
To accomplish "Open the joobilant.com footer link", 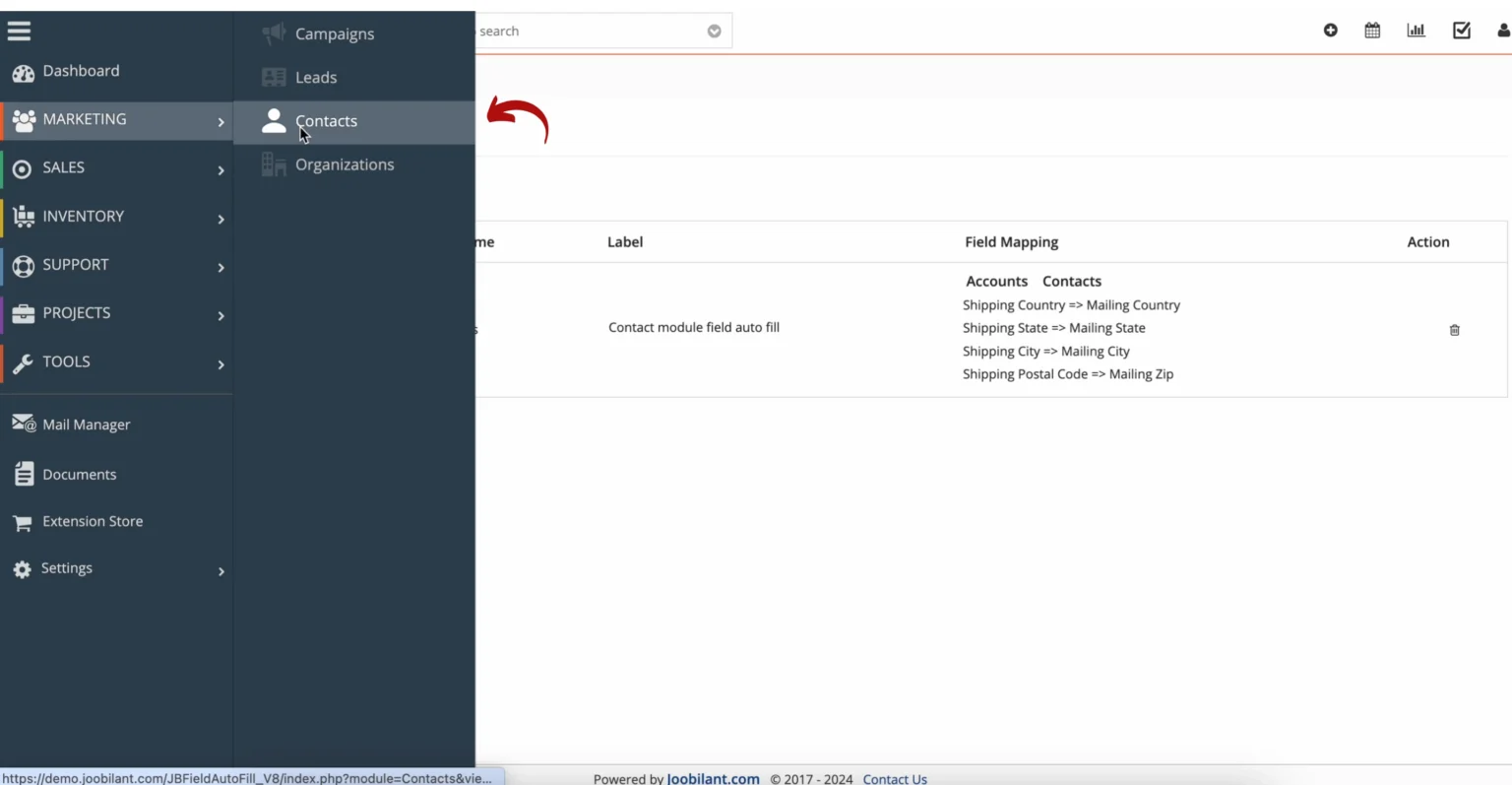I will coord(713,778).
